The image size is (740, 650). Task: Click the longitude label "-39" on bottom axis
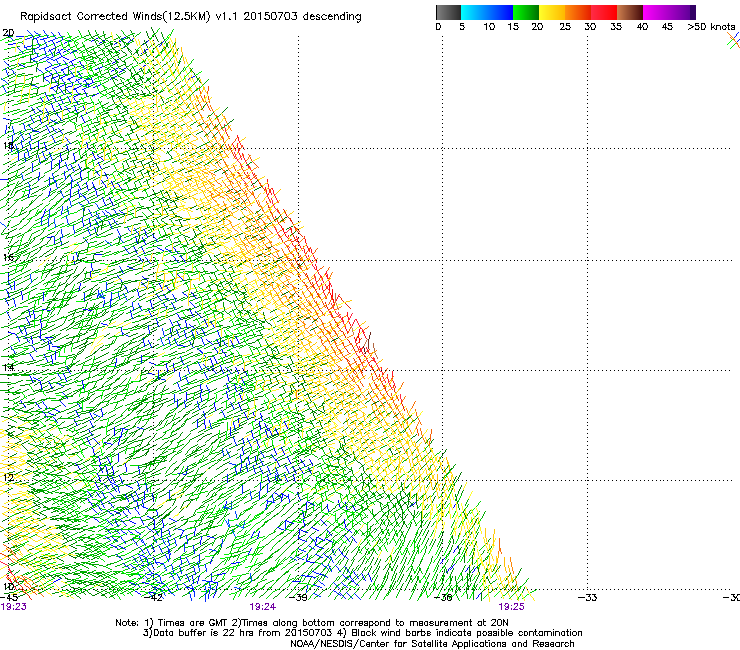click(298, 598)
